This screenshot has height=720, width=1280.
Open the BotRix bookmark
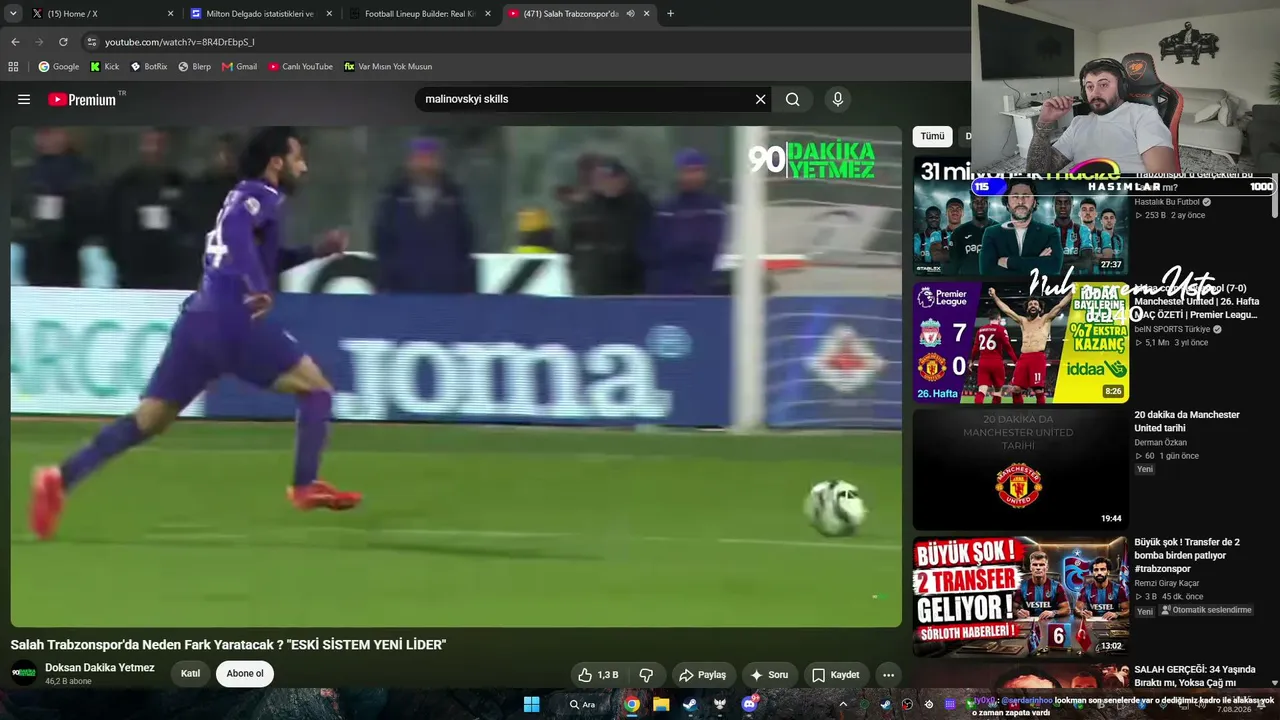pos(149,67)
